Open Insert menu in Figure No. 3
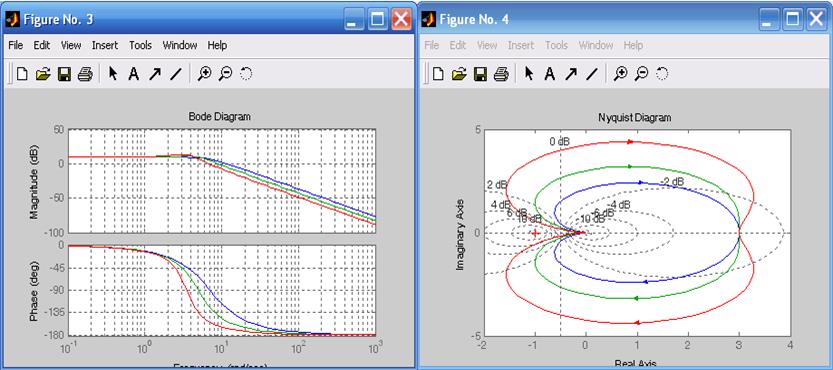 tap(105, 45)
